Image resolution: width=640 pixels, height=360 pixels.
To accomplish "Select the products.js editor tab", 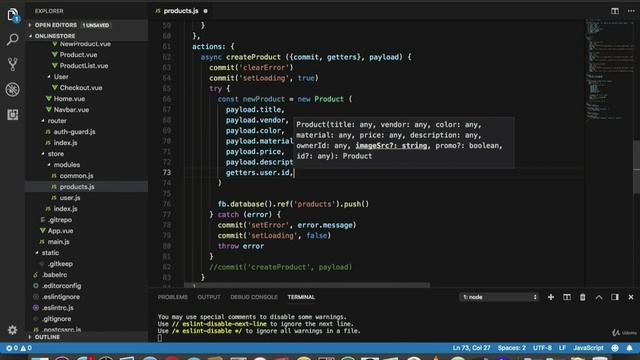I will (x=181, y=11).
